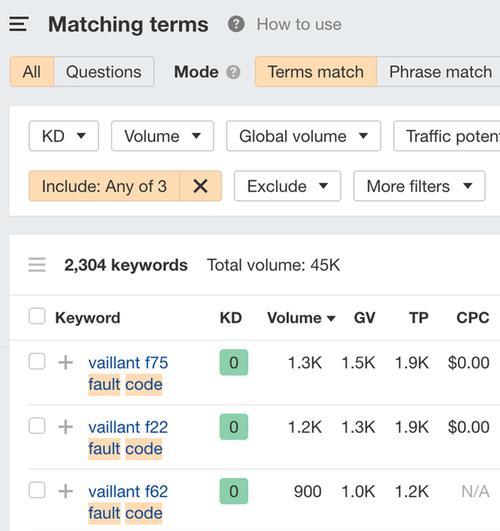Viewport: 500px width, 531px height.
Task: Open the More filters dropdown
Action: pyautogui.click(x=419, y=186)
